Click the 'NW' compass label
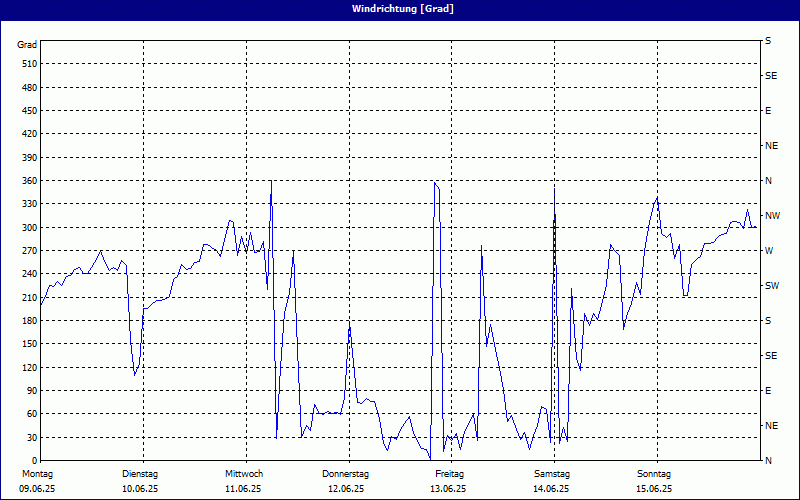The width and height of the screenshot is (800, 500). tap(772, 216)
